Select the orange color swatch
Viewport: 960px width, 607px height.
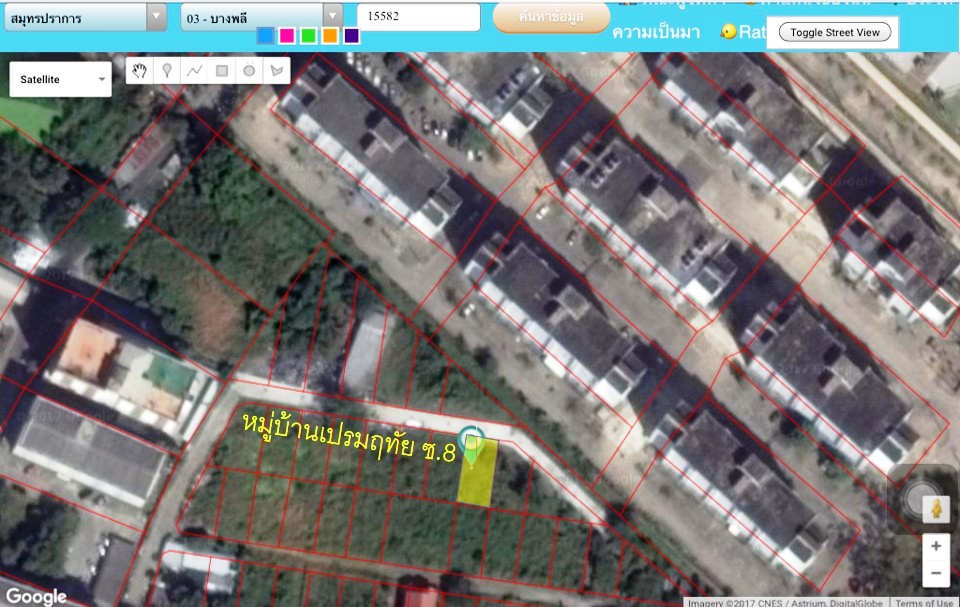(330, 36)
